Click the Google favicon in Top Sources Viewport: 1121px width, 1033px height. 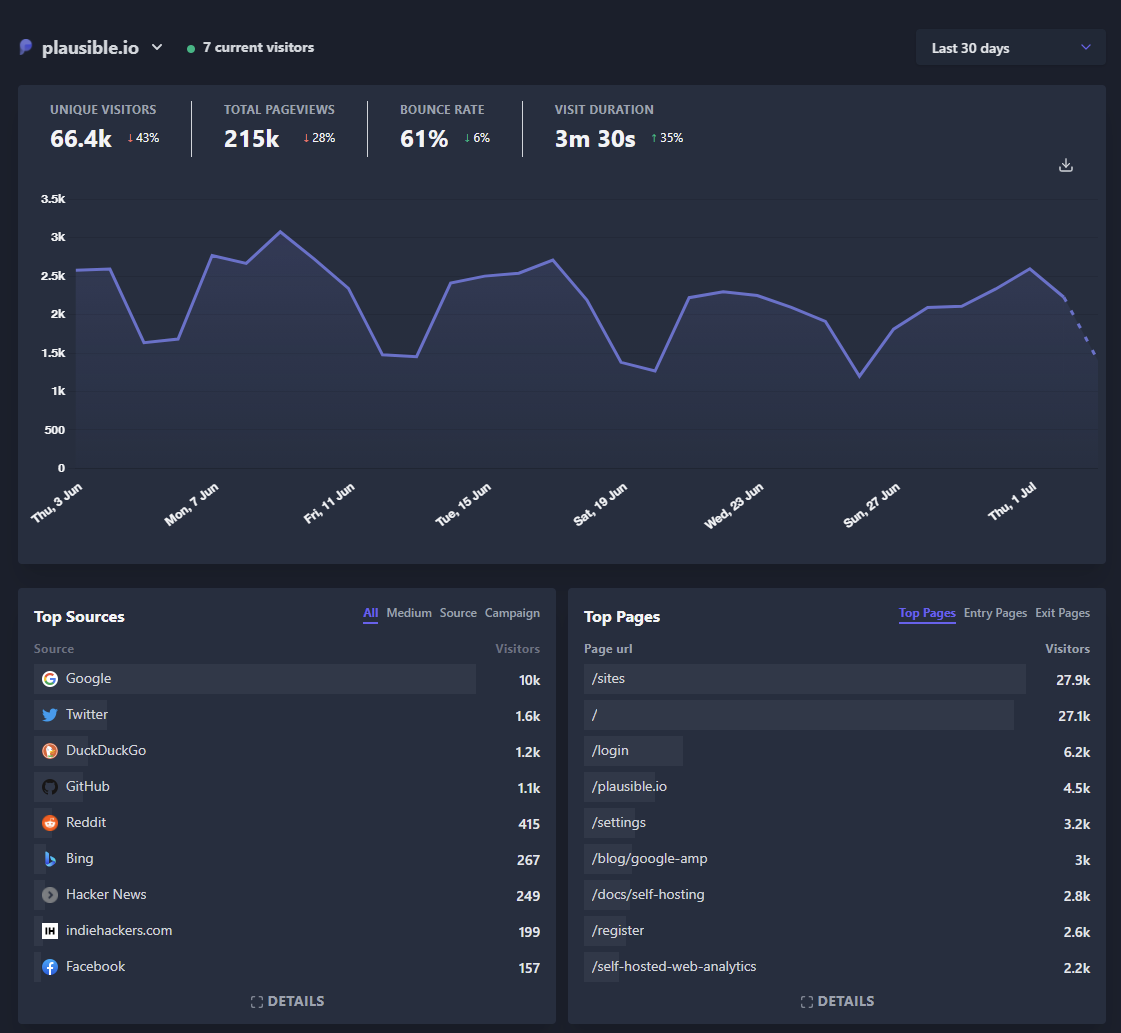[x=49, y=678]
